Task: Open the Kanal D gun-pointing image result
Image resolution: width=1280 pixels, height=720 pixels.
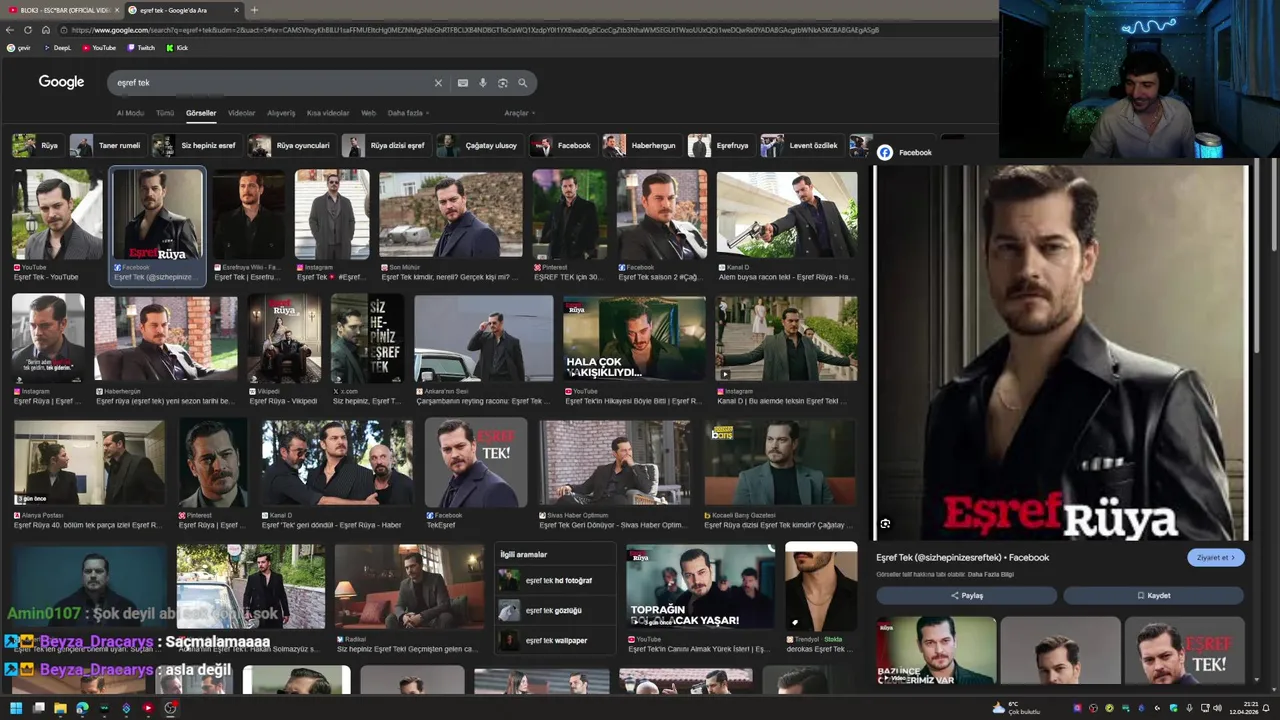Action: click(786, 215)
